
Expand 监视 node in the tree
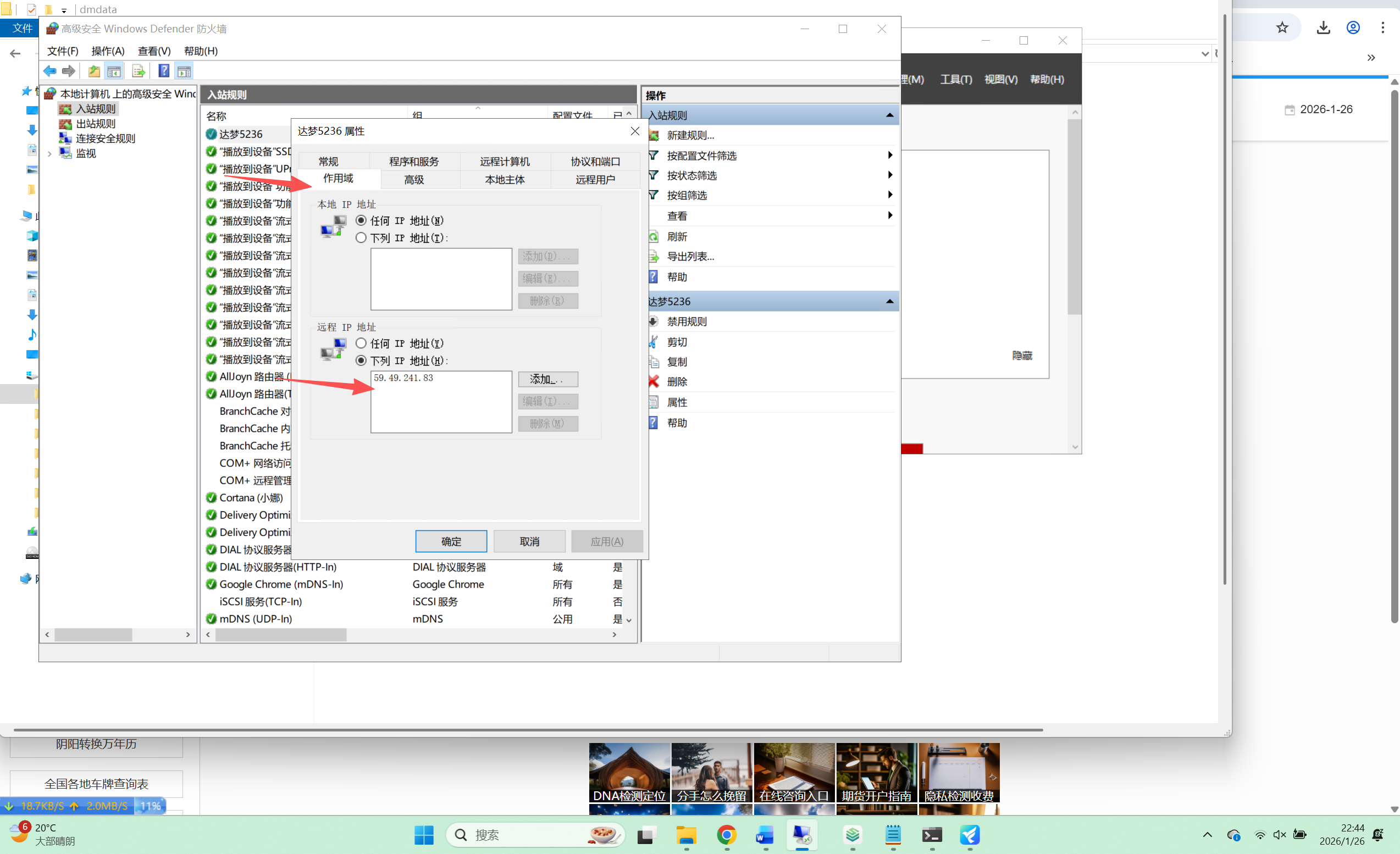coord(50,153)
